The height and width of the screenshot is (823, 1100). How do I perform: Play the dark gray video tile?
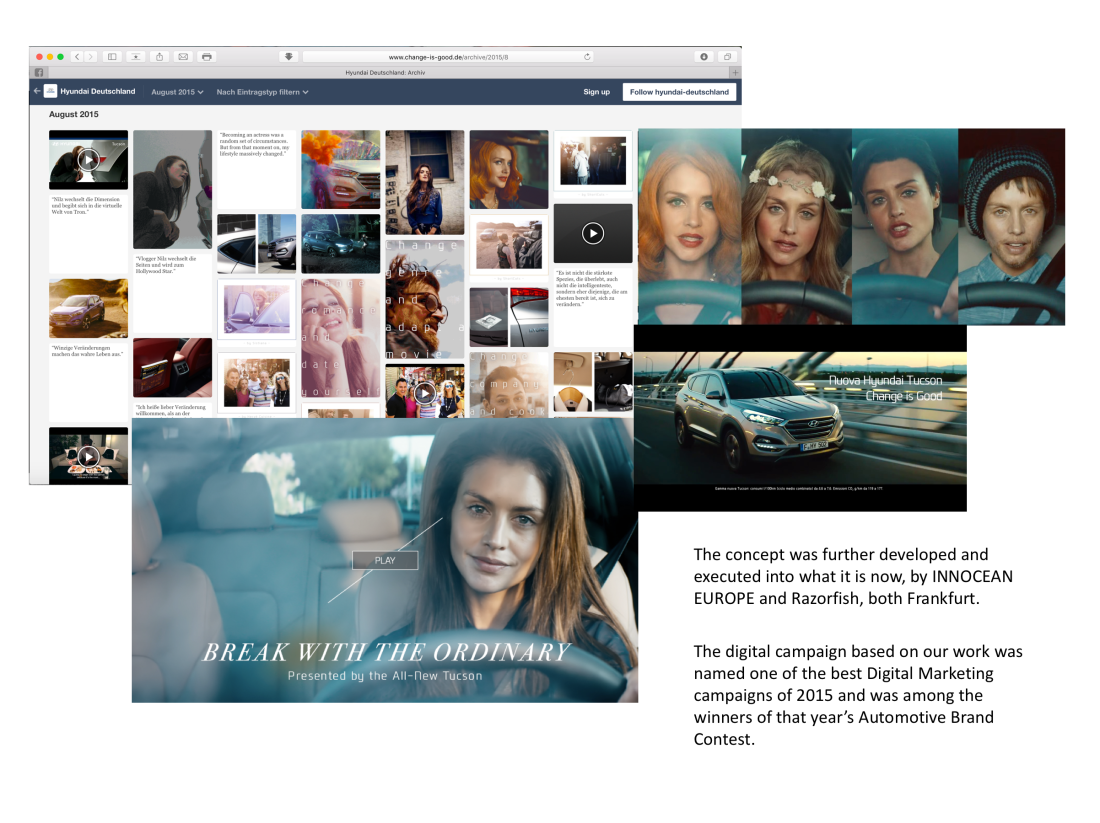(x=593, y=233)
